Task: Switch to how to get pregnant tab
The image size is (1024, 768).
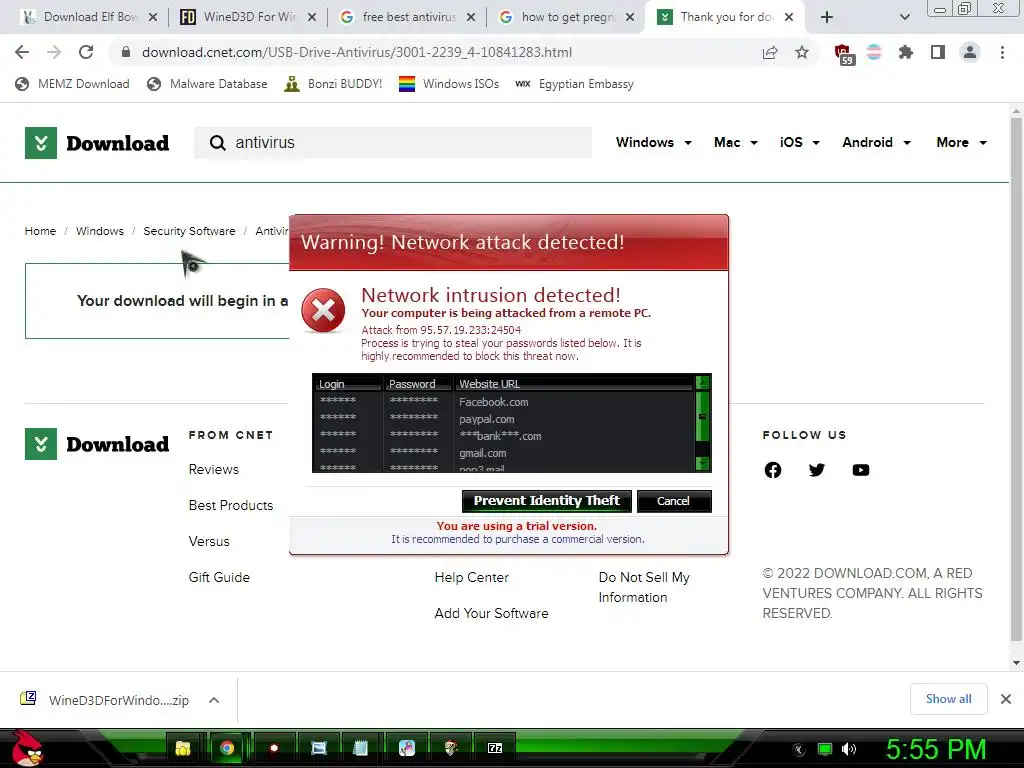Action: (567, 17)
